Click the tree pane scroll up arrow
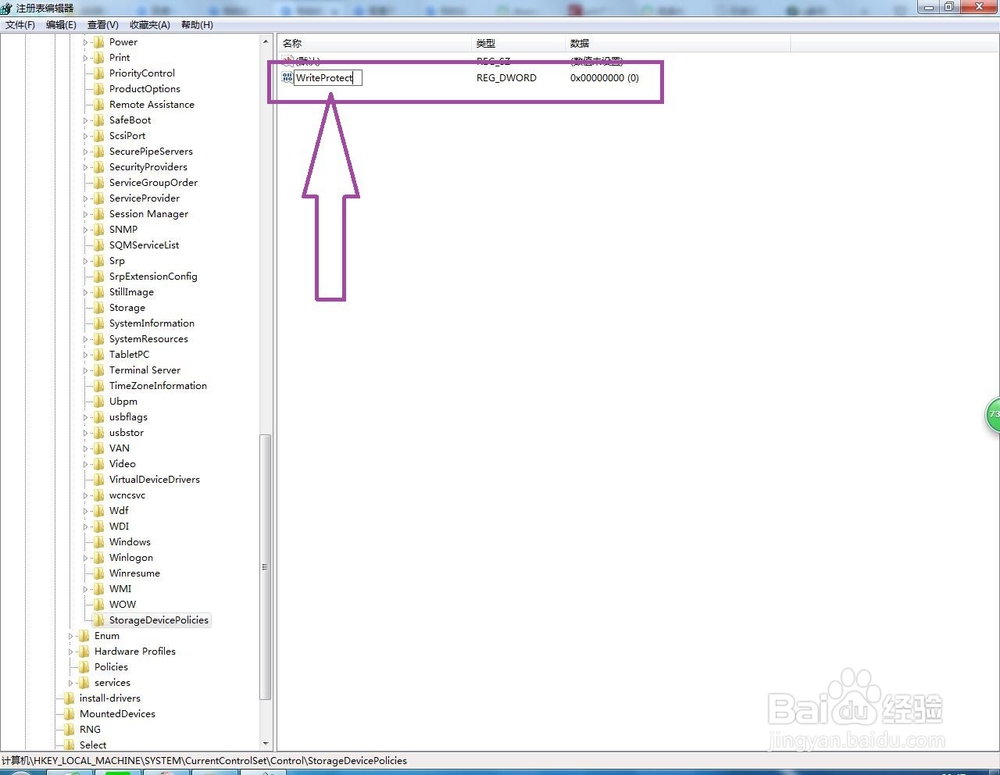This screenshot has height=775, width=1000. click(265, 41)
